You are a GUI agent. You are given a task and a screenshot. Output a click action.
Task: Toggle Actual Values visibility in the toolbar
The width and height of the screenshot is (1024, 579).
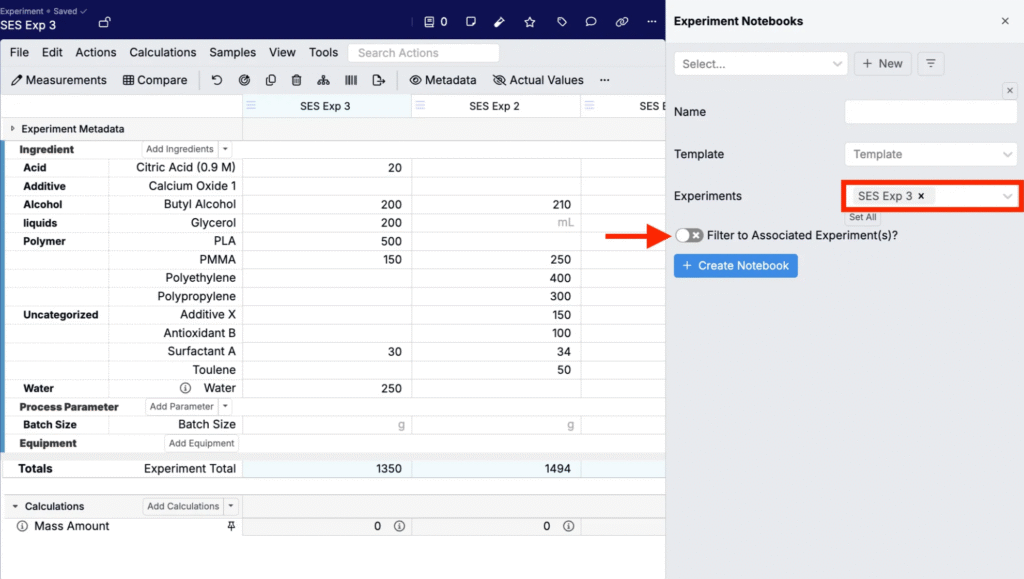point(538,80)
